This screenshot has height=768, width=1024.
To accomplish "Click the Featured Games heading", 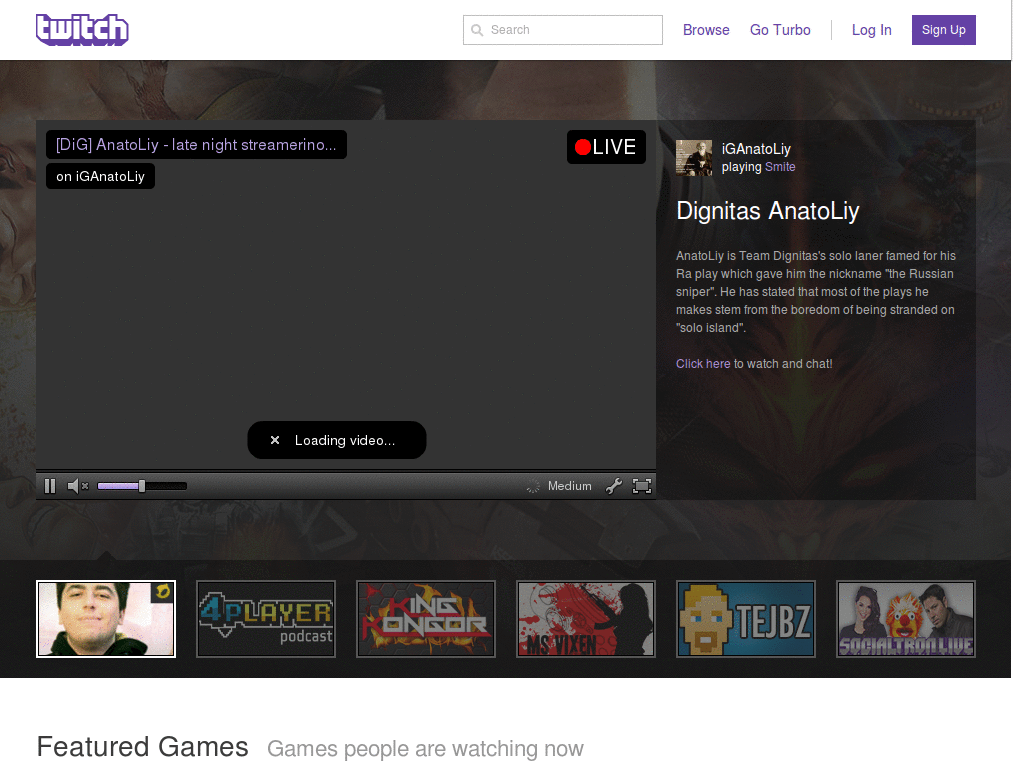I will pyautogui.click(x=142, y=746).
